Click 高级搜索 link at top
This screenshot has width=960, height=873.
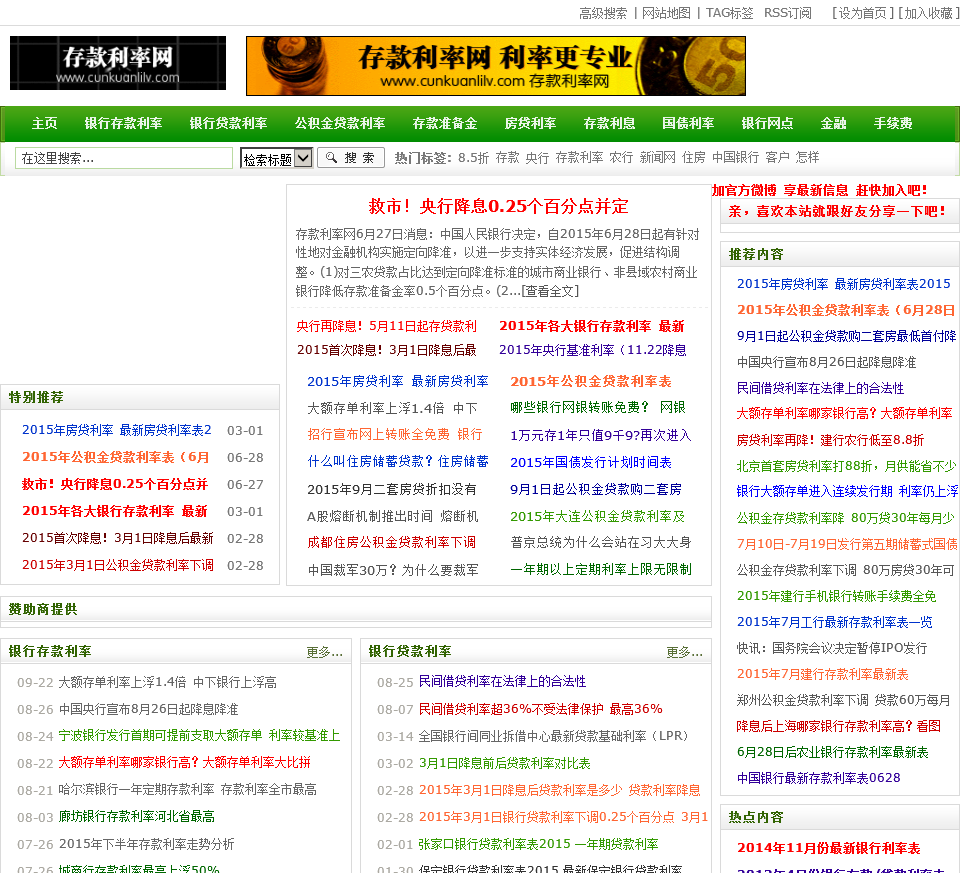[x=603, y=13]
